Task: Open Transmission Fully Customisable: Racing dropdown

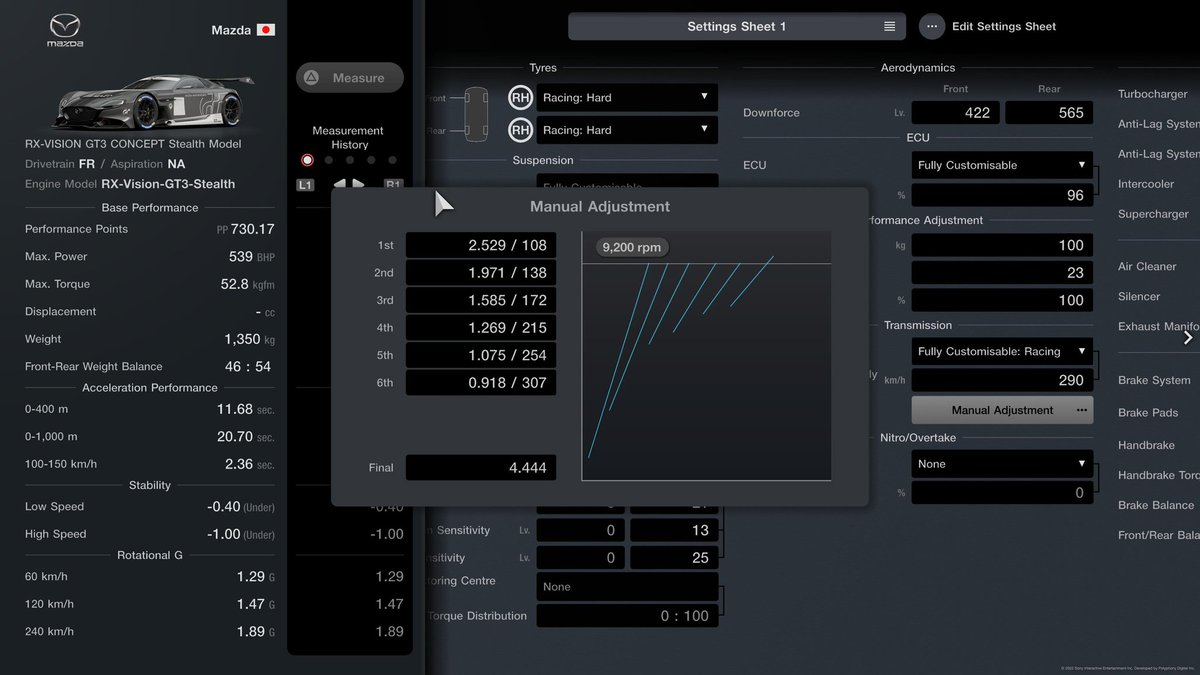Action: [x=1002, y=351]
